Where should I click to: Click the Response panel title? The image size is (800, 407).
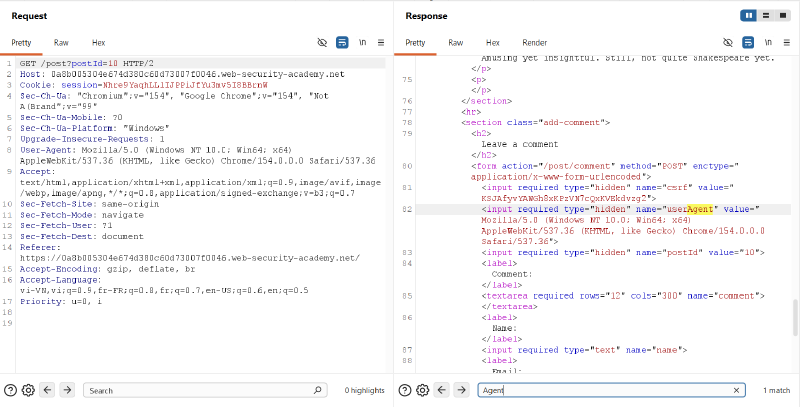click(427, 16)
